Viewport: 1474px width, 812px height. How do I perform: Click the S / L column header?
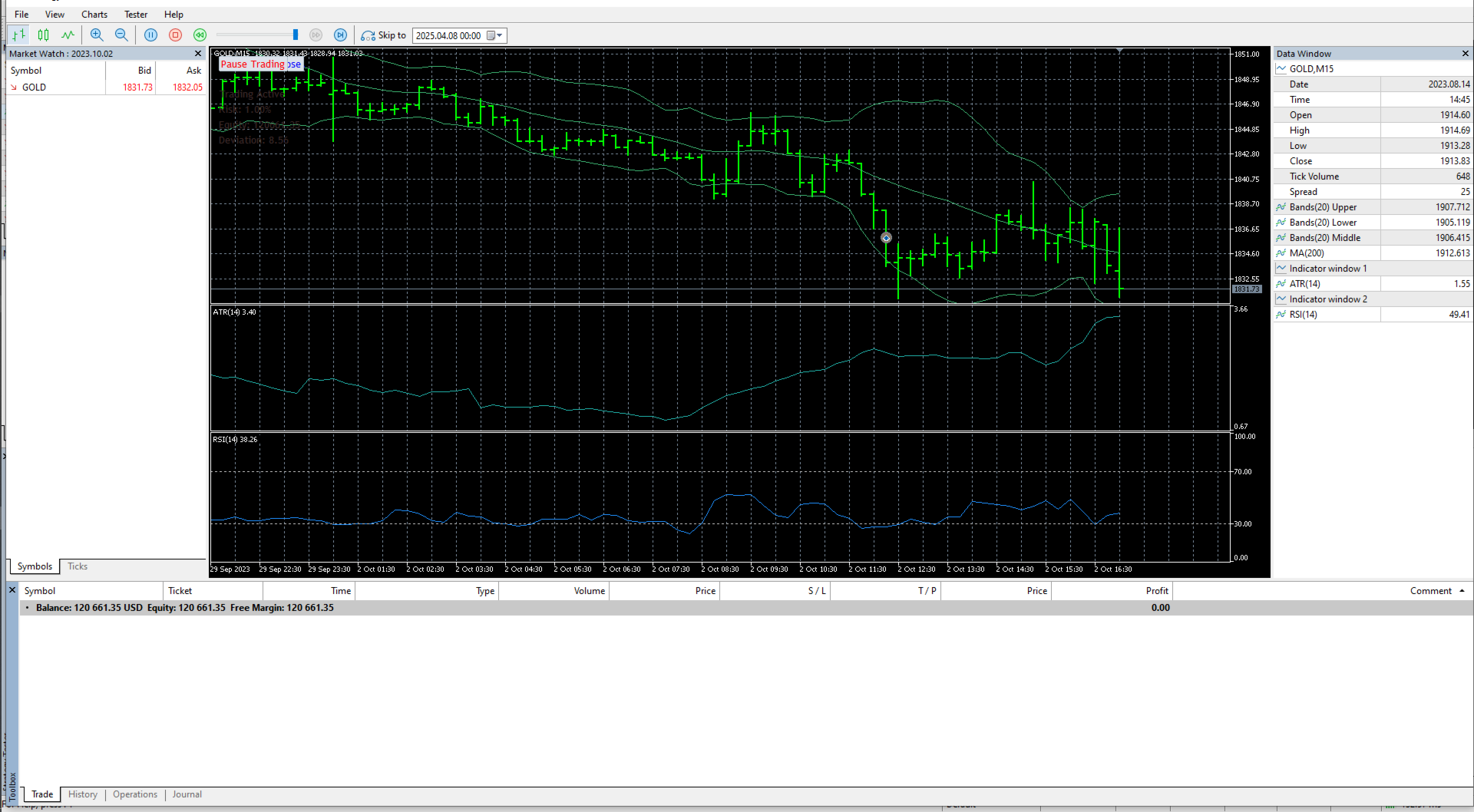click(775, 591)
